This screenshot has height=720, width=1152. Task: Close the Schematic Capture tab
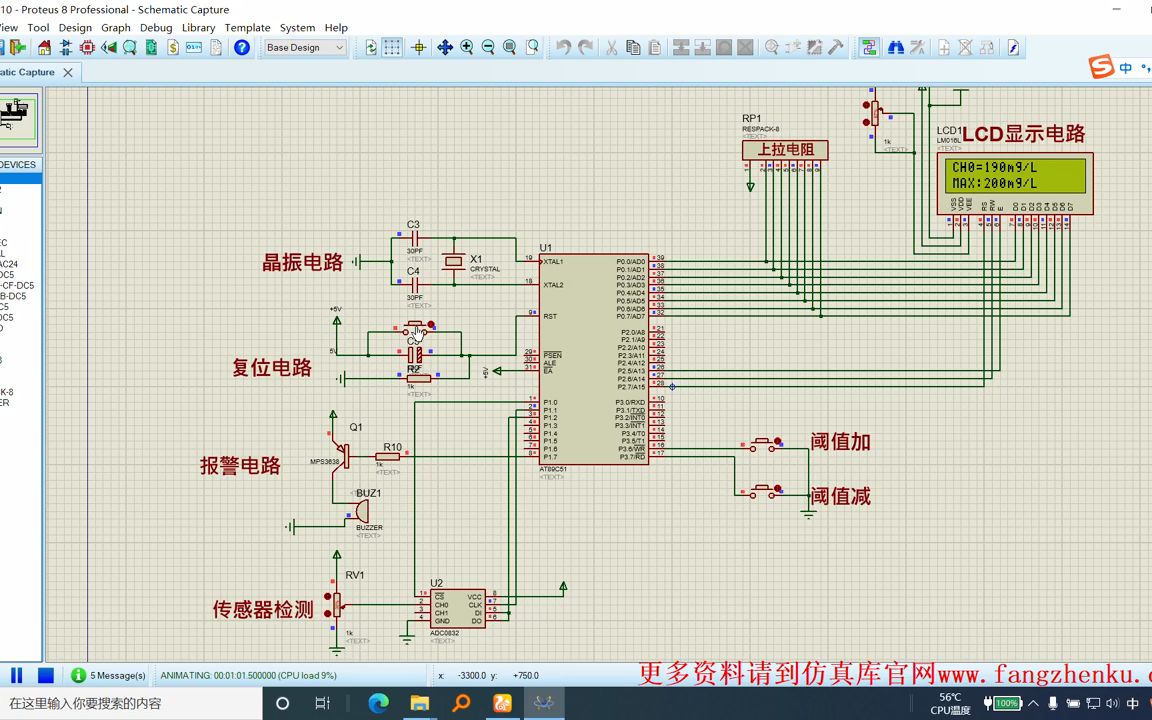click(68, 72)
